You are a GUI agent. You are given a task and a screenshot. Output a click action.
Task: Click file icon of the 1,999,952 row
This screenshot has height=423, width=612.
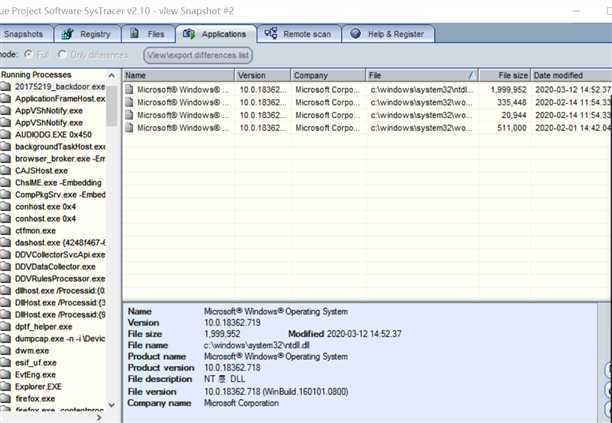pyautogui.click(x=129, y=89)
